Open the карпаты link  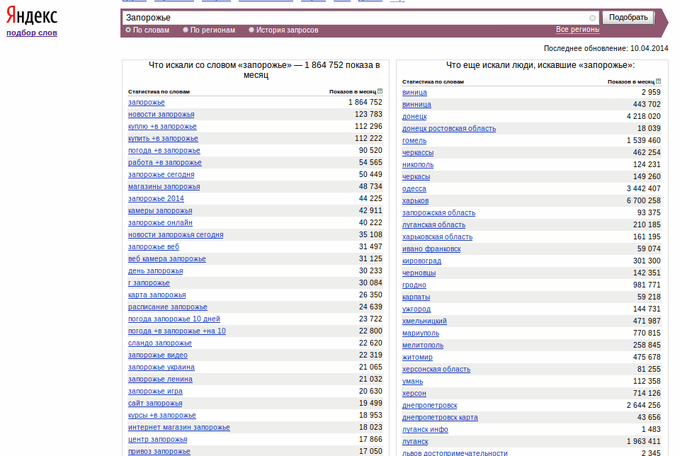(416, 297)
